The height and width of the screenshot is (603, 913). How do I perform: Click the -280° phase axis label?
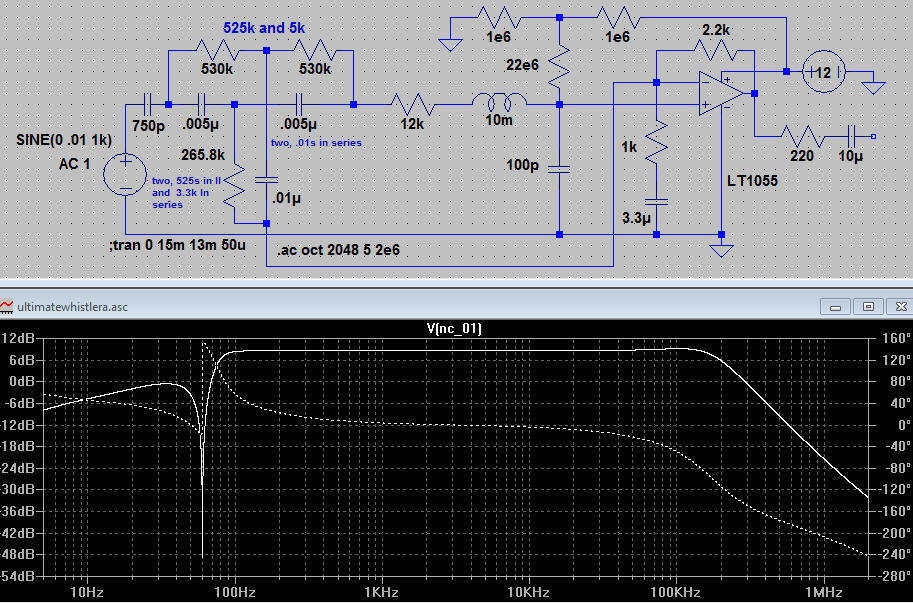coord(893,576)
